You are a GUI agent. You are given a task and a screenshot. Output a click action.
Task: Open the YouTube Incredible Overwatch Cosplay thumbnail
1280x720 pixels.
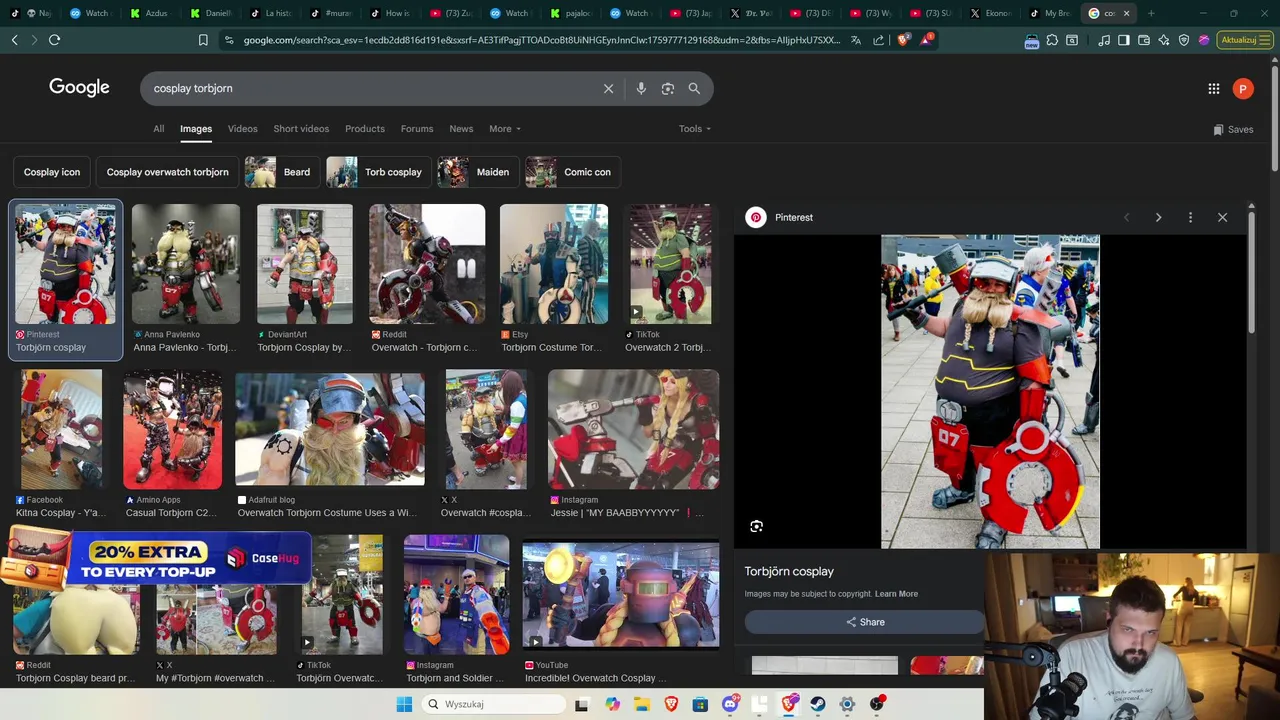(621, 594)
